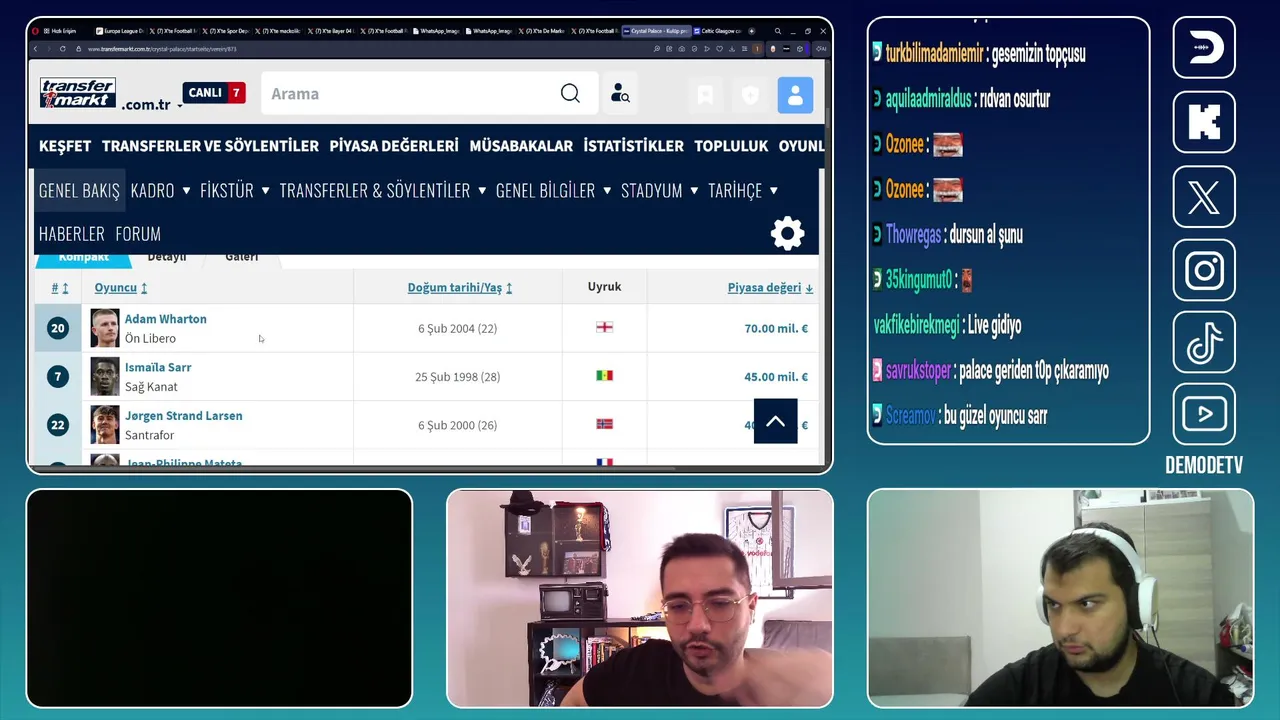This screenshot has width=1280, height=720.
Task: Open the stream's Kick icon
Action: coord(1204,122)
